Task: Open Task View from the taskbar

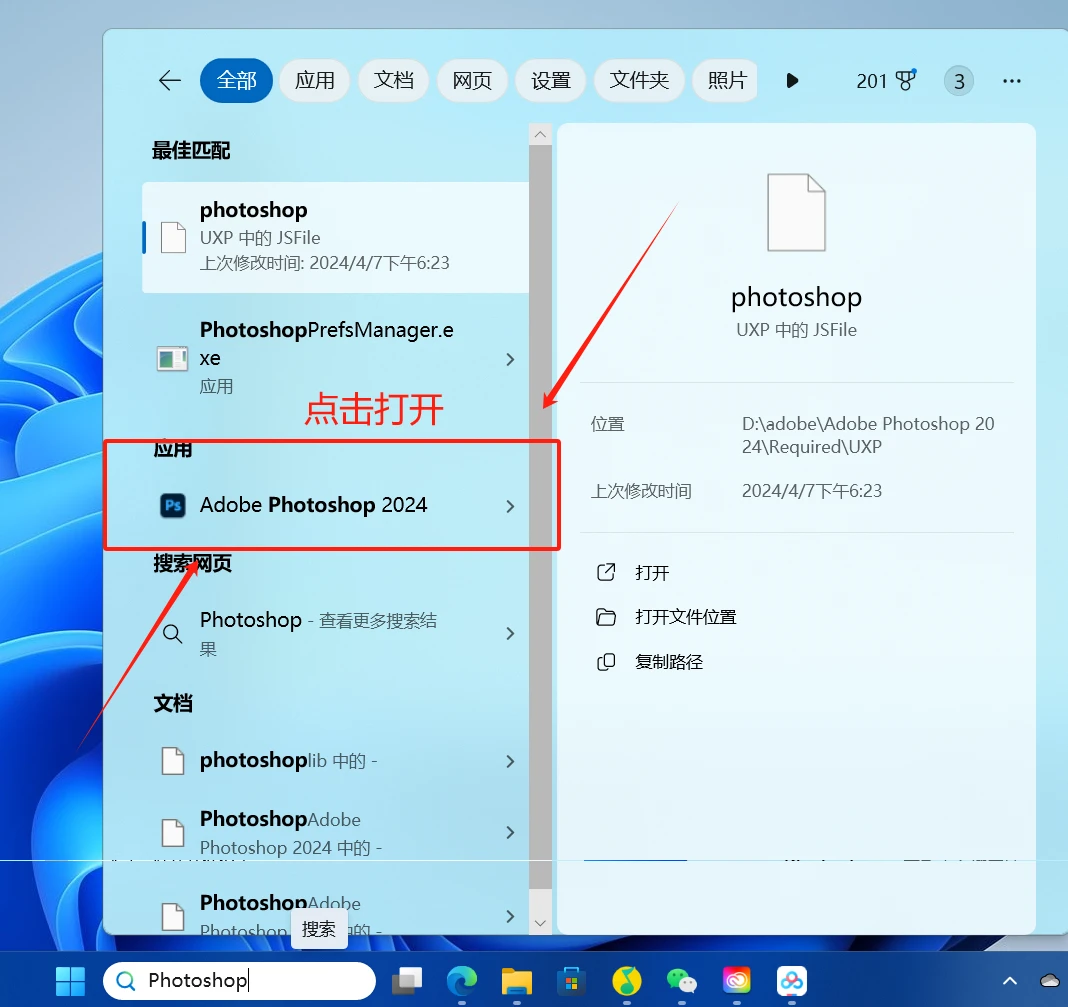Action: 407,981
